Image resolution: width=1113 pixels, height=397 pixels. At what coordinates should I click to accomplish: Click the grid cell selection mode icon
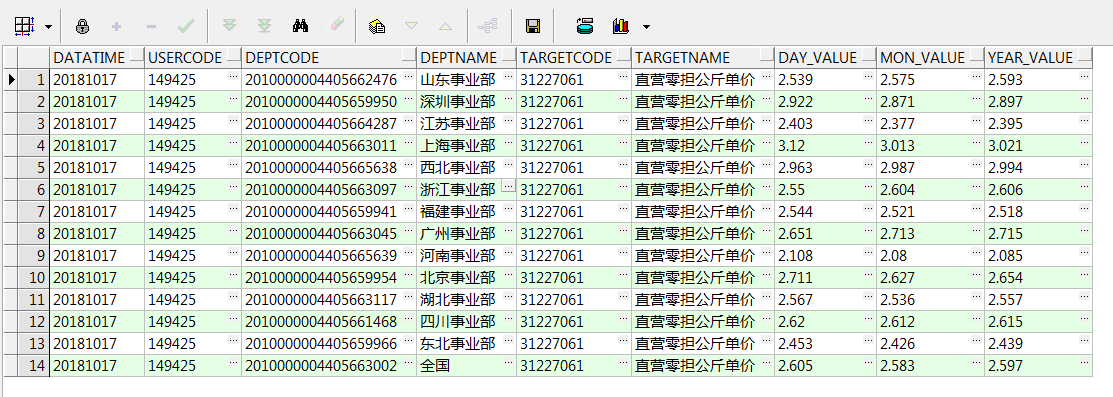(x=24, y=27)
